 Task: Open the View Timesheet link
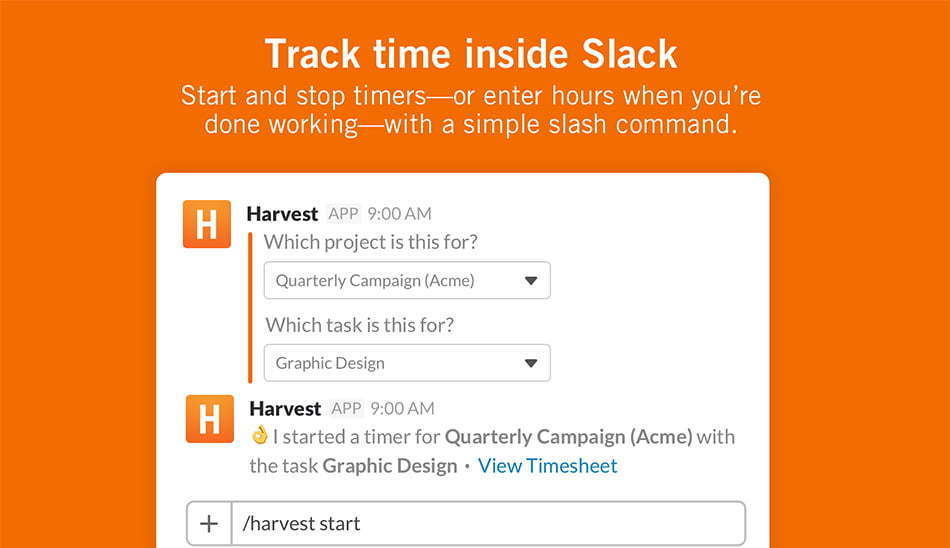pos(548,466)
